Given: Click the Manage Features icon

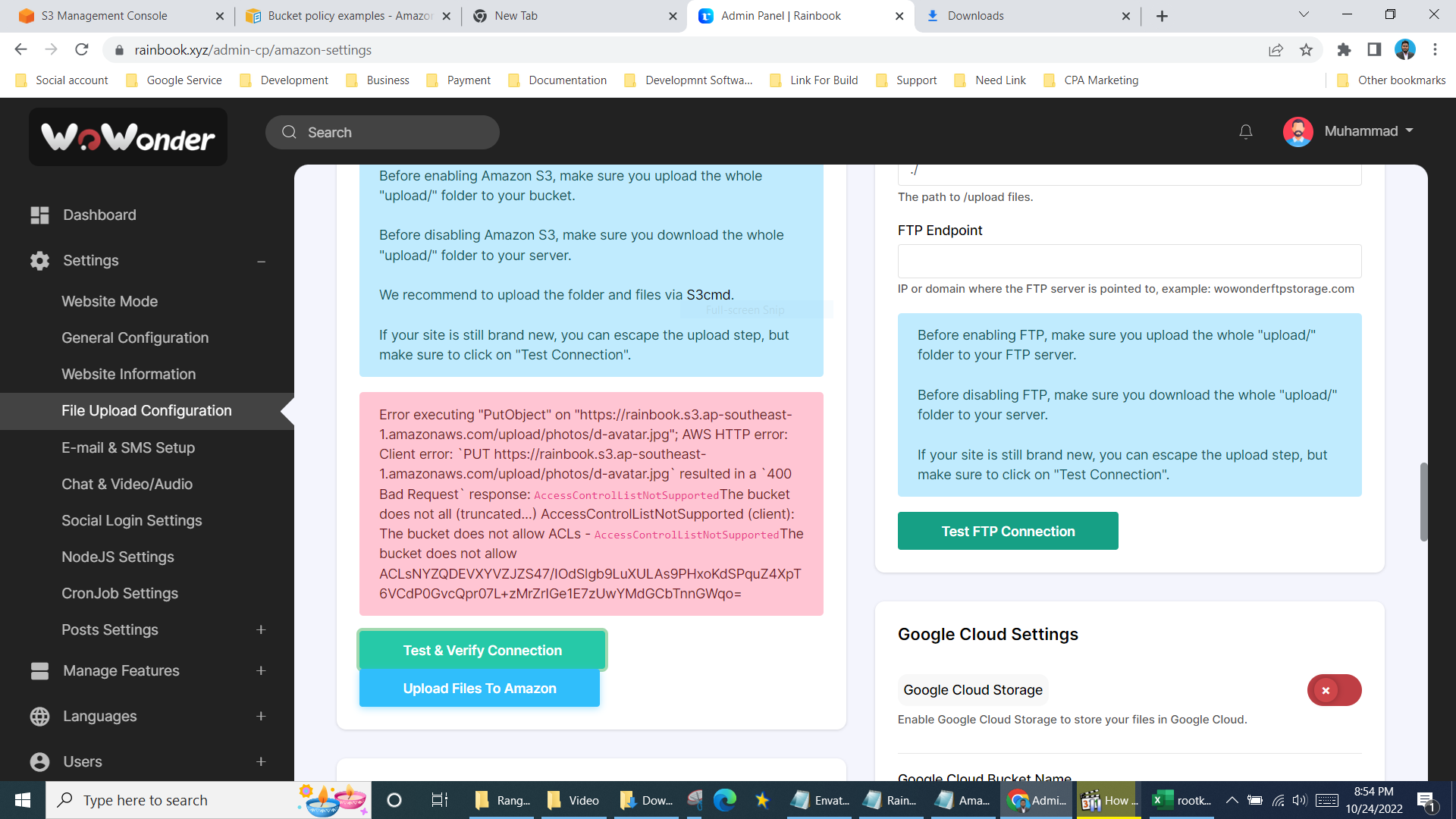Looking at the screenshot, I should (39, 671).
